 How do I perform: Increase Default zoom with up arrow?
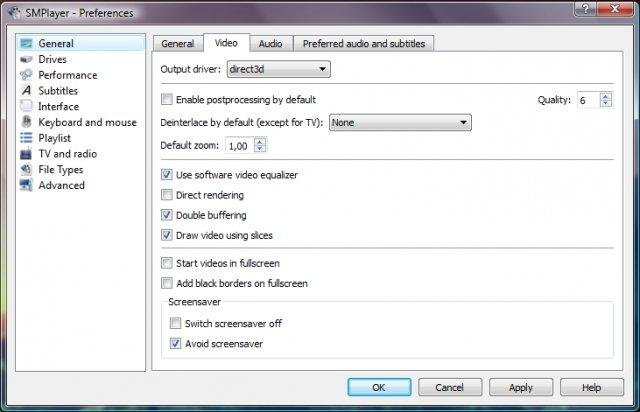[x=260, y=142]
